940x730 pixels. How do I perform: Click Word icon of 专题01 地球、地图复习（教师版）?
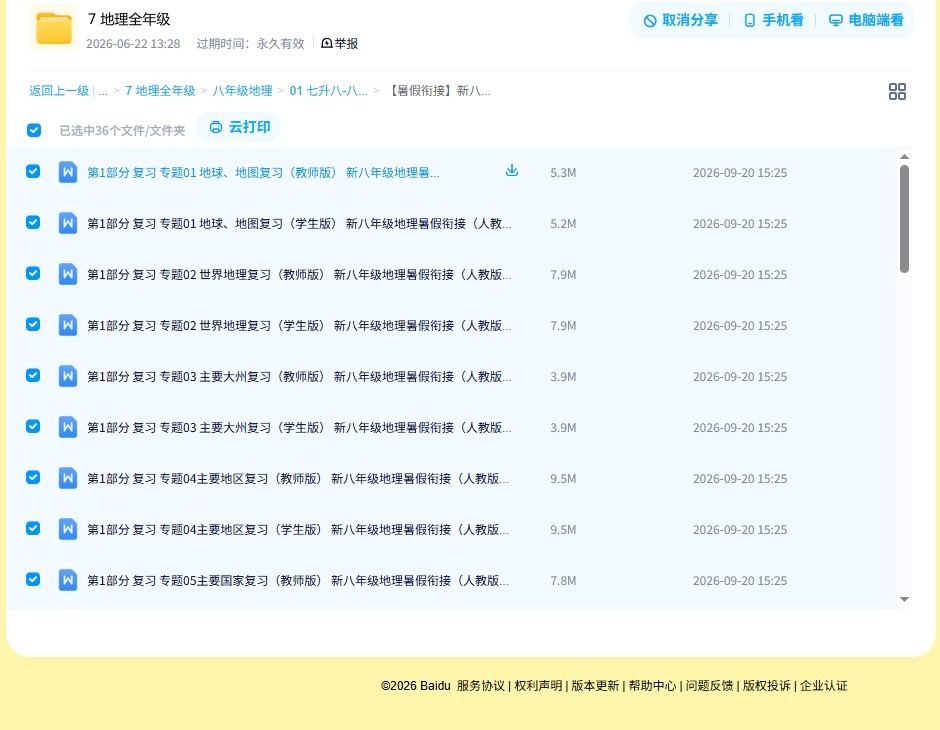pos(68,172)
